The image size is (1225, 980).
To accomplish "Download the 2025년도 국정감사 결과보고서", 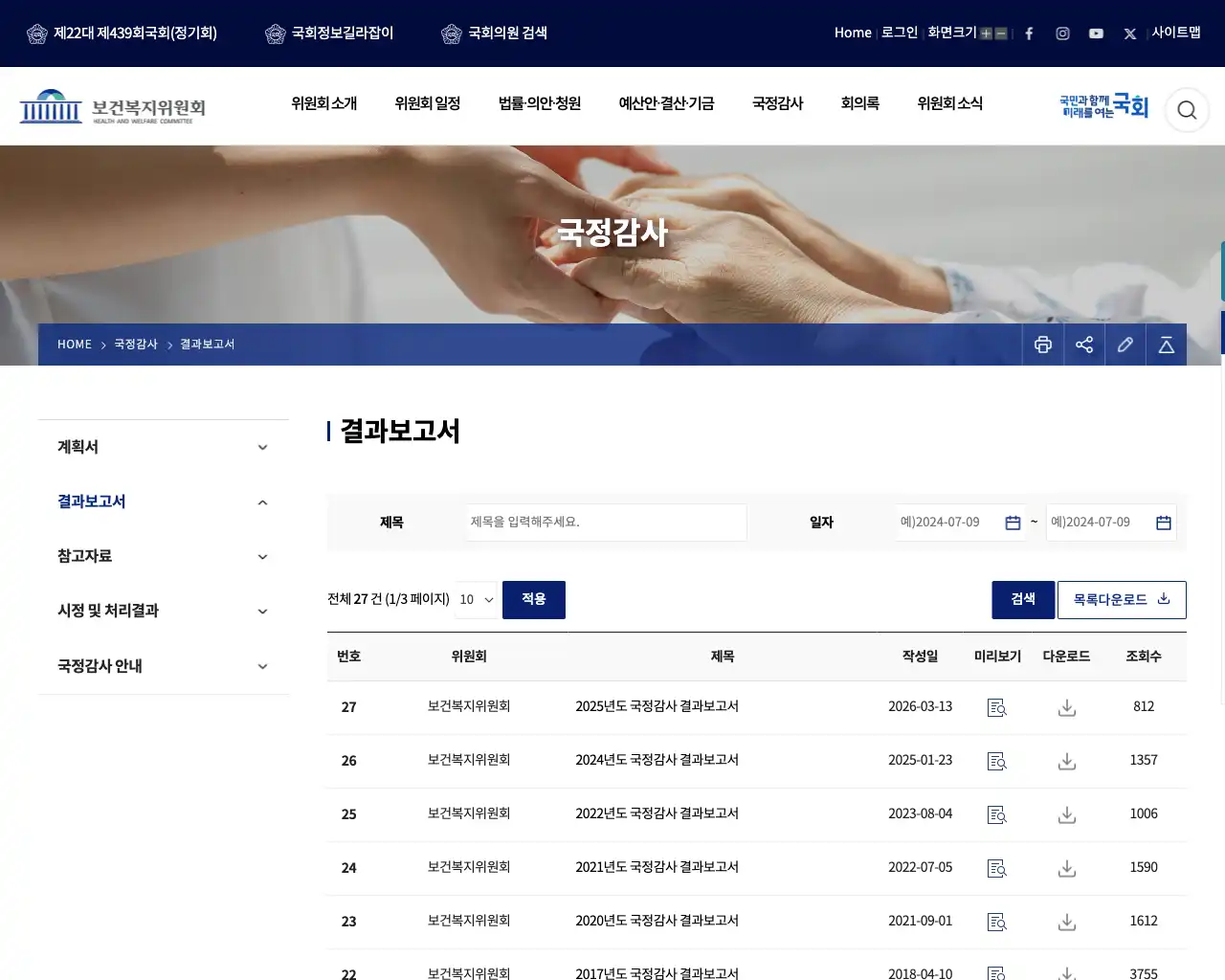I will tap(1067, 707).
